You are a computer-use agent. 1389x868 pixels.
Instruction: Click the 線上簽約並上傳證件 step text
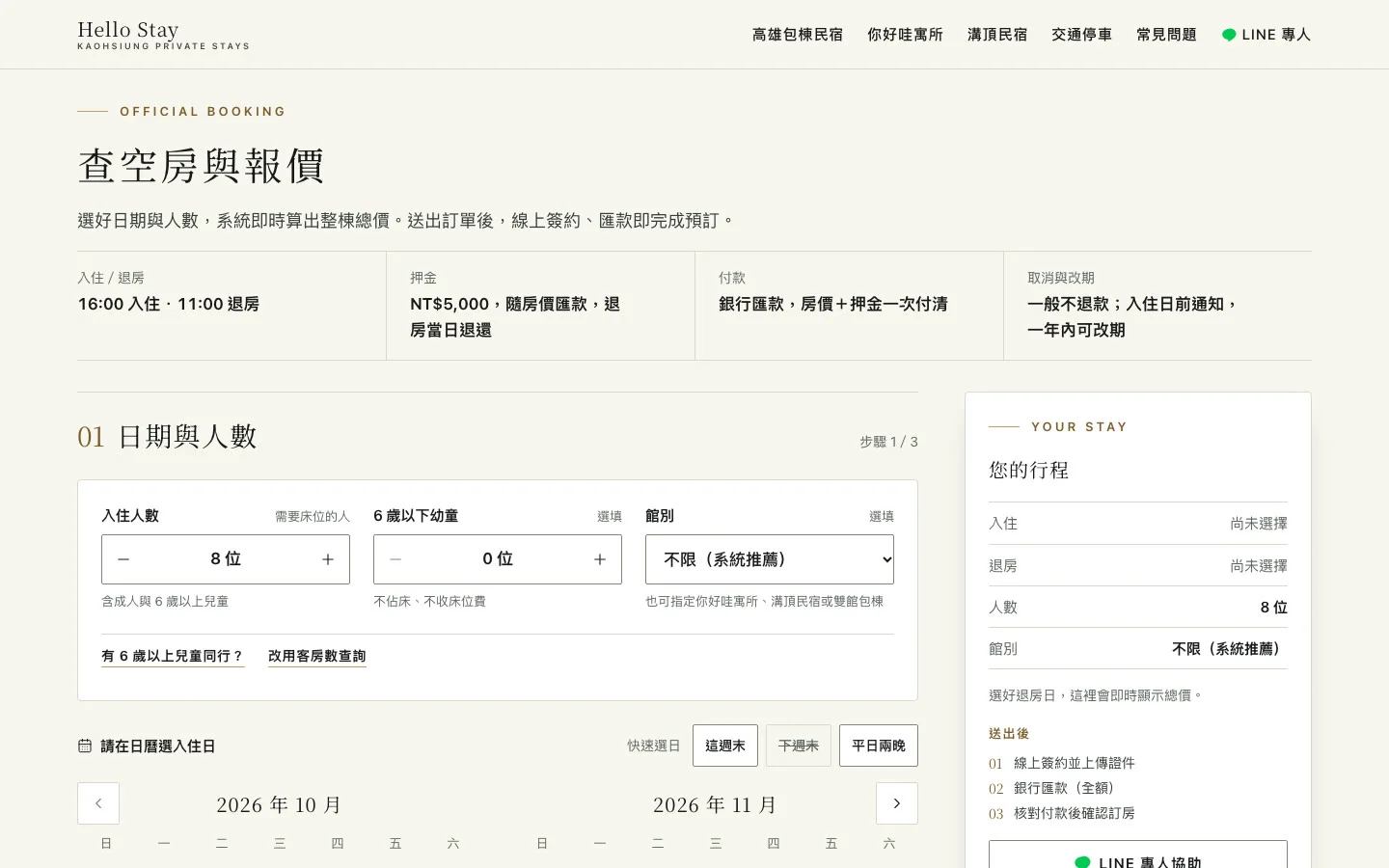[x=1075, y=763]
